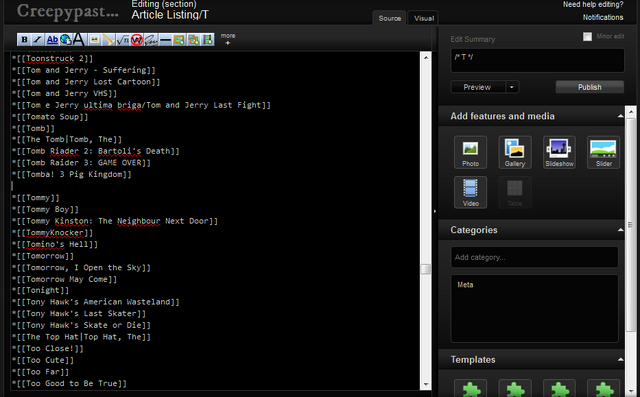Click the Add category input field
The height and width of the screenshot is (397, 640).
[534, 257]
